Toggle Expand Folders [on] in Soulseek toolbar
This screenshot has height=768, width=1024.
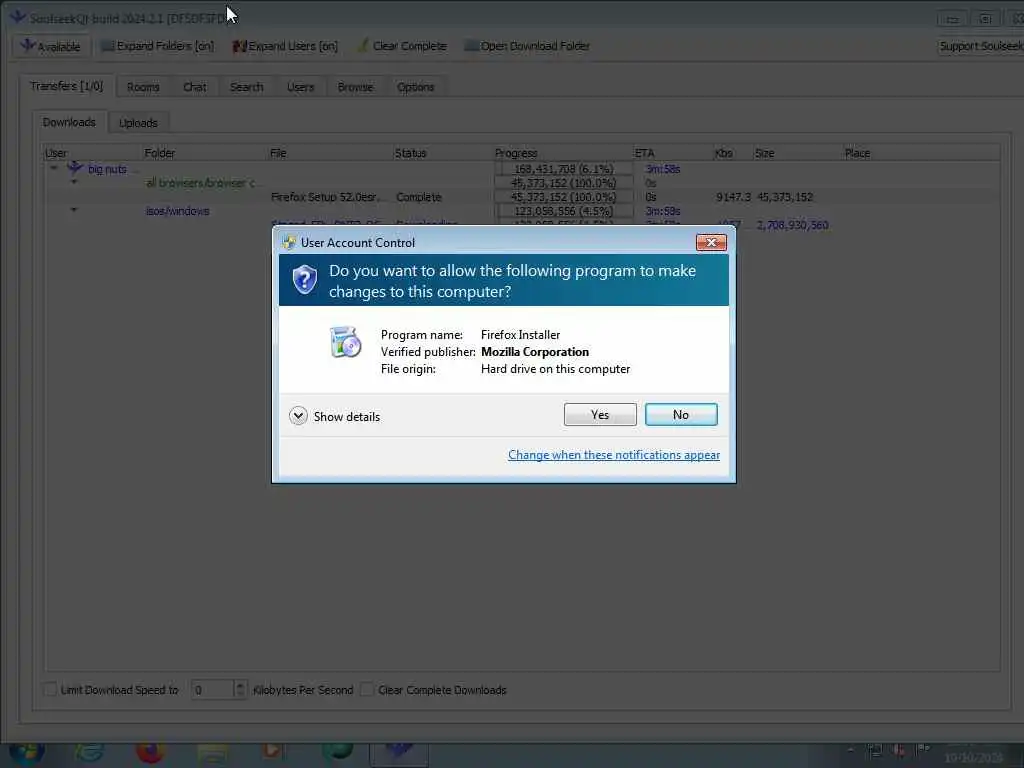tap(157, 46)
